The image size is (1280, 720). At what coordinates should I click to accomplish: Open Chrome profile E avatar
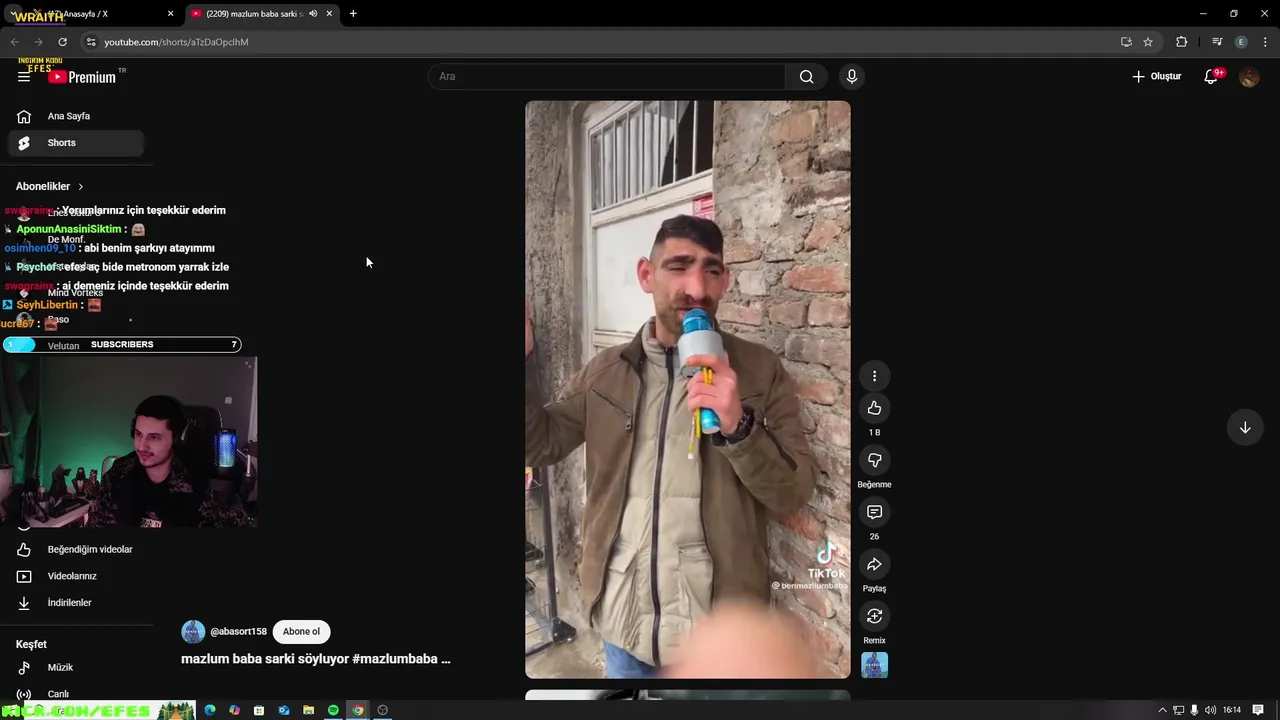(1241, 42)
